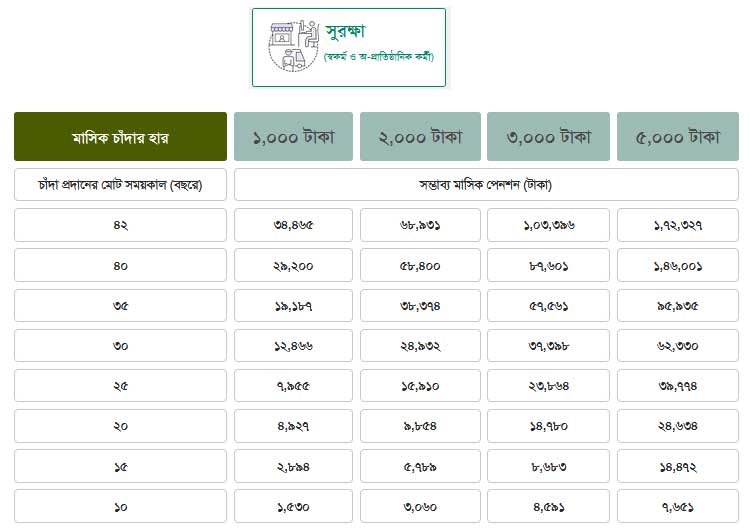This screenshot has height=531, width=750.
Task: Click the pension value '১,৭২,৩২৭'
Action: 678,225
